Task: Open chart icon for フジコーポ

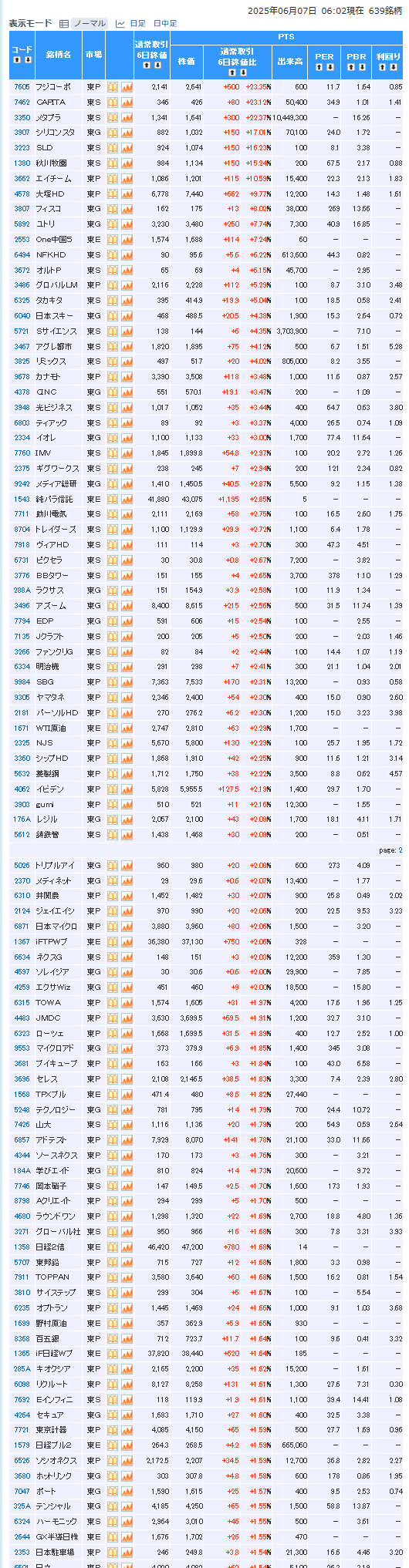Action: click(127, 87)
